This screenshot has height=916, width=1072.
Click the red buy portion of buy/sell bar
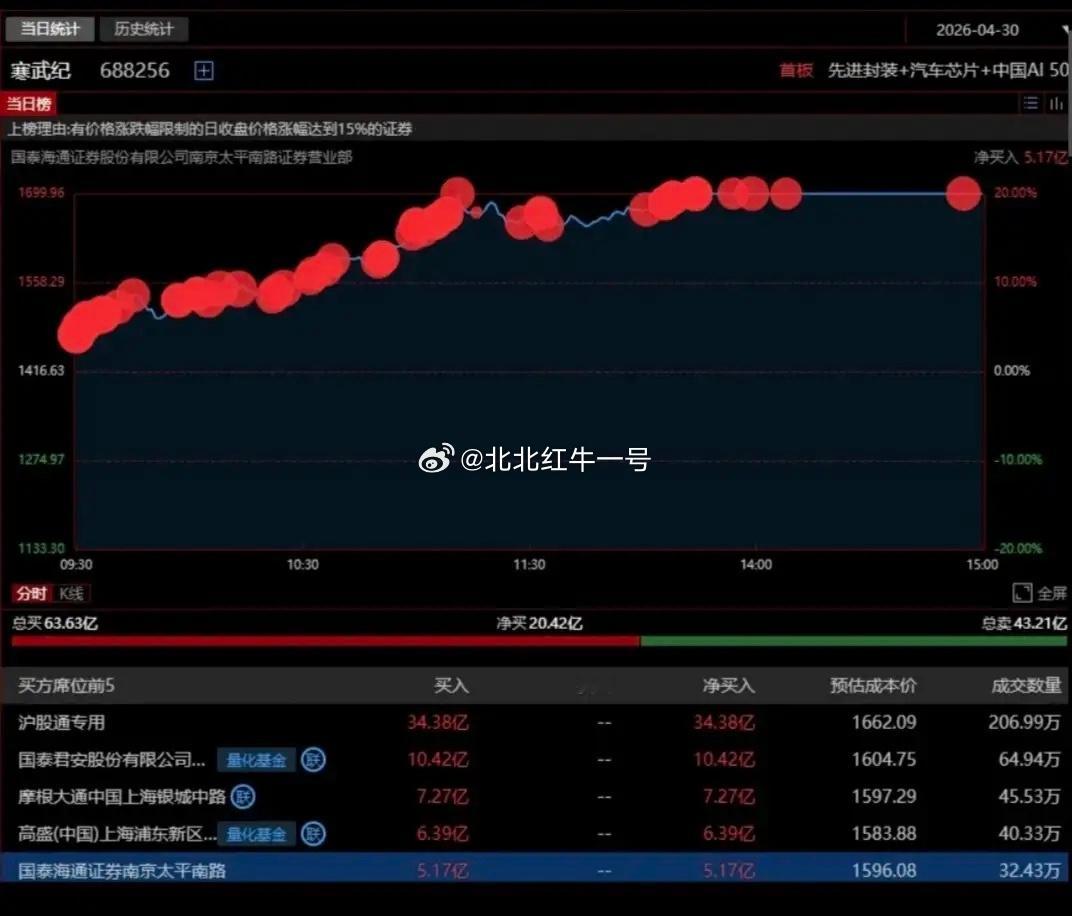coord(325,641)
